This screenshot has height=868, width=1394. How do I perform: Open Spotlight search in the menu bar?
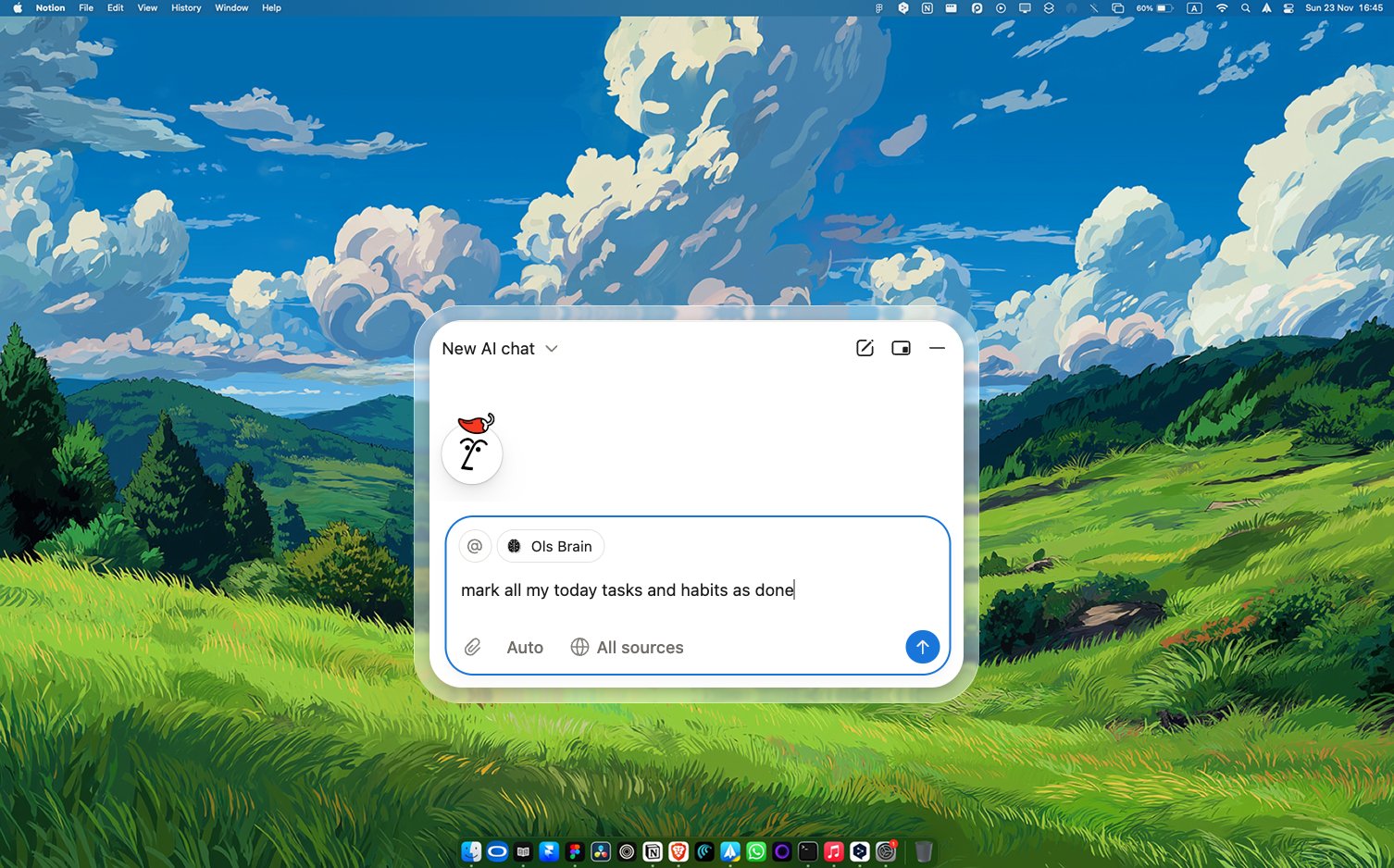pyautogui.click(x=1246, y=7)
